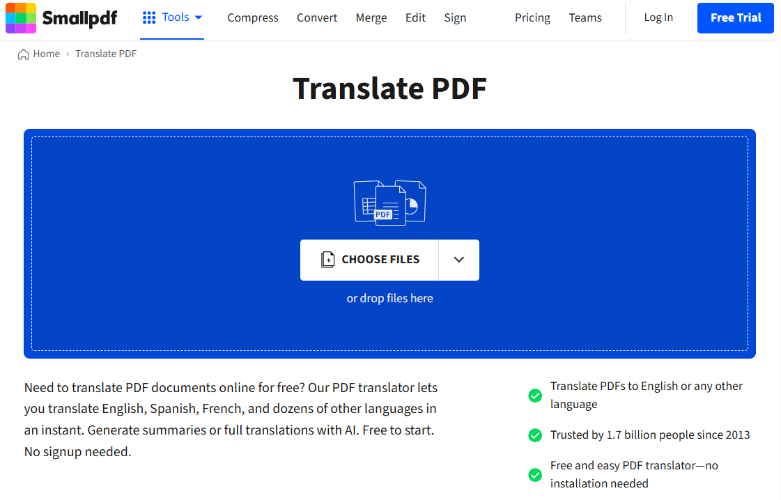This screenshot has height=500, width=781.
Task: Click checkmark beside 'Trusted by 1.7 billion'
Action: point(535,435)
